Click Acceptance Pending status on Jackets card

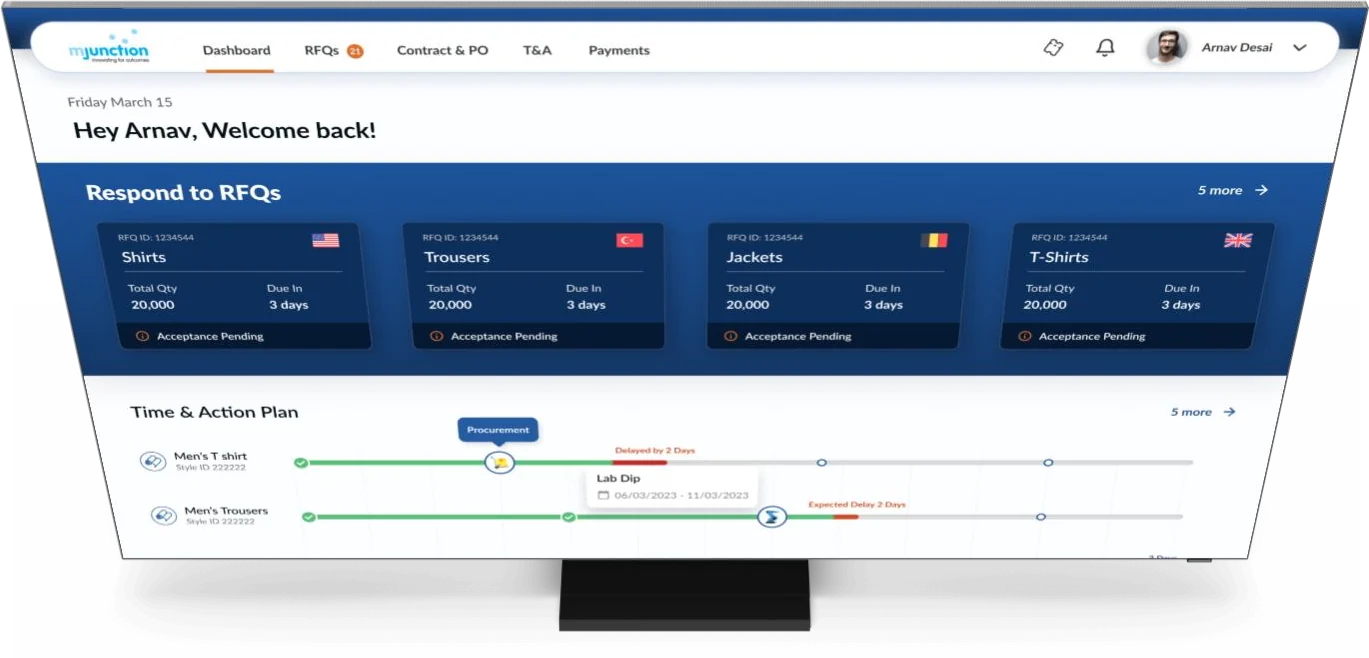coord(798,336)
